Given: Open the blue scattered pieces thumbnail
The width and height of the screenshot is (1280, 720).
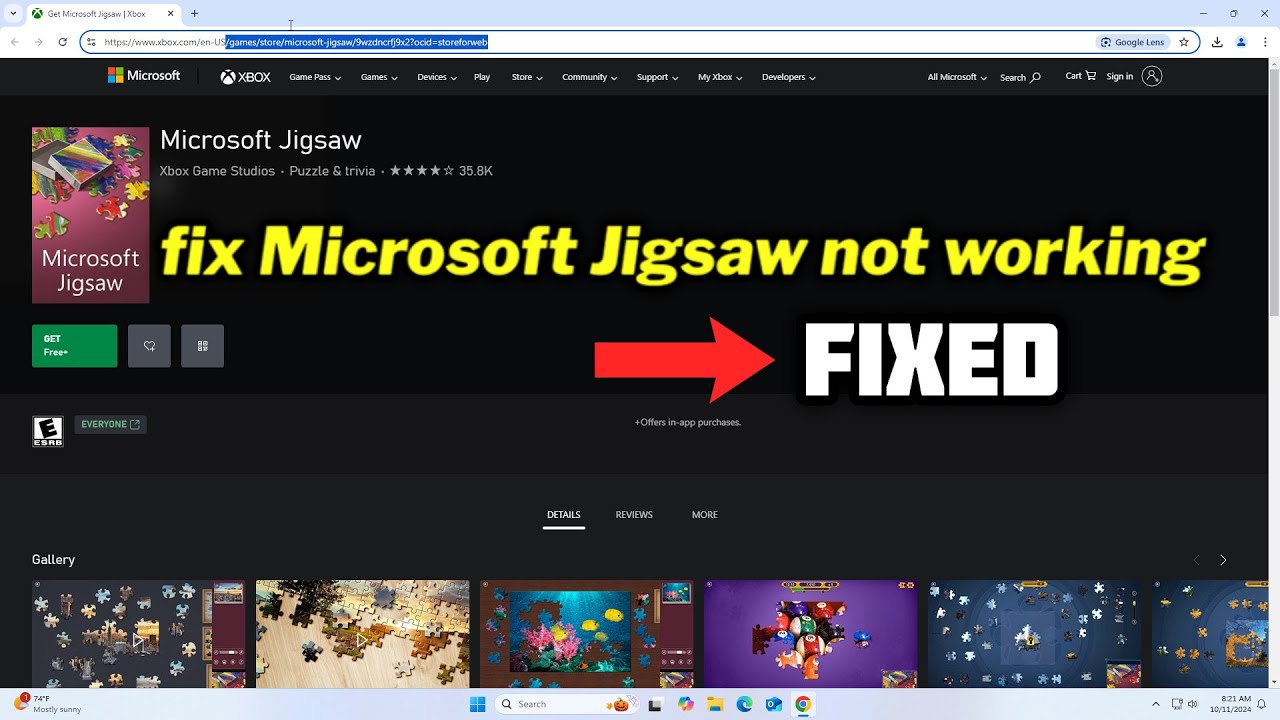Looking at the screenshot, I should click(1034, 635).
